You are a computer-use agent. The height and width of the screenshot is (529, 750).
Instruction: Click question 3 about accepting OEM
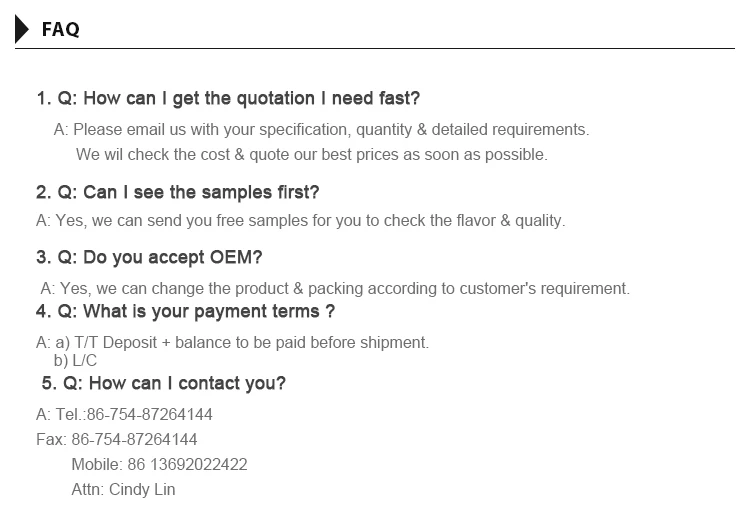coord(149,257)
